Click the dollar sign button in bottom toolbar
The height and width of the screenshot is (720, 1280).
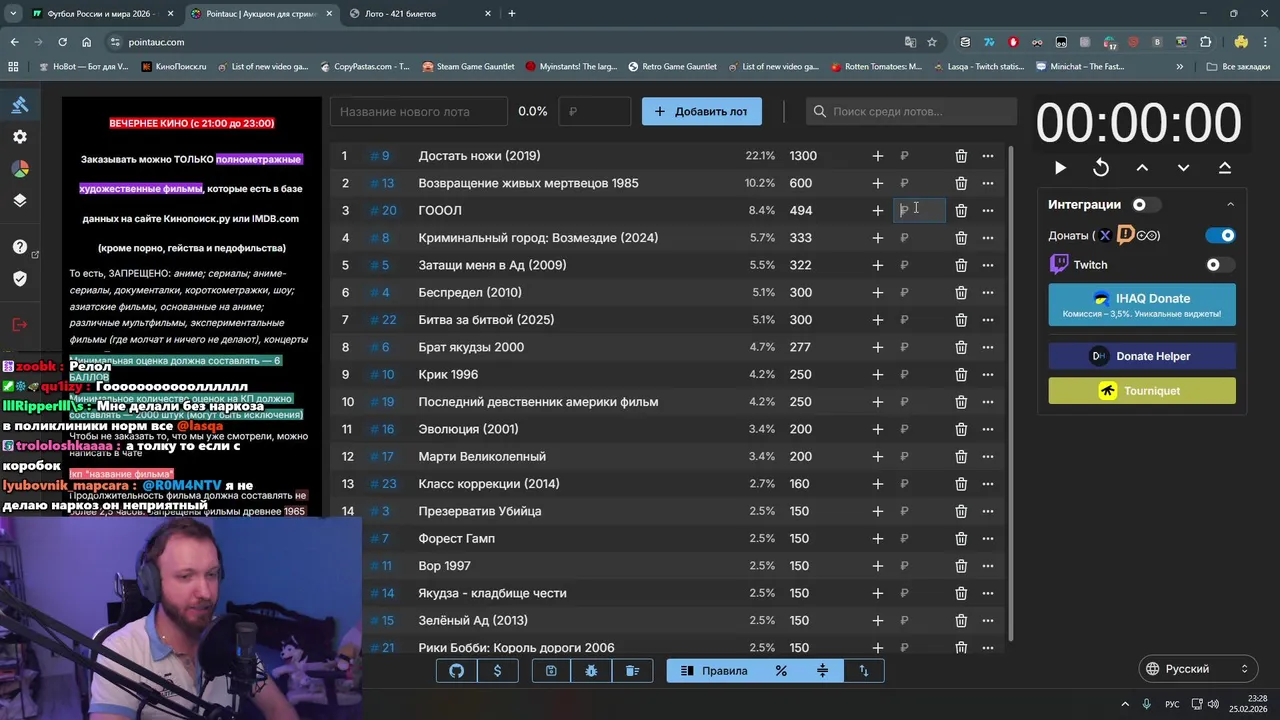pos(497,671)
